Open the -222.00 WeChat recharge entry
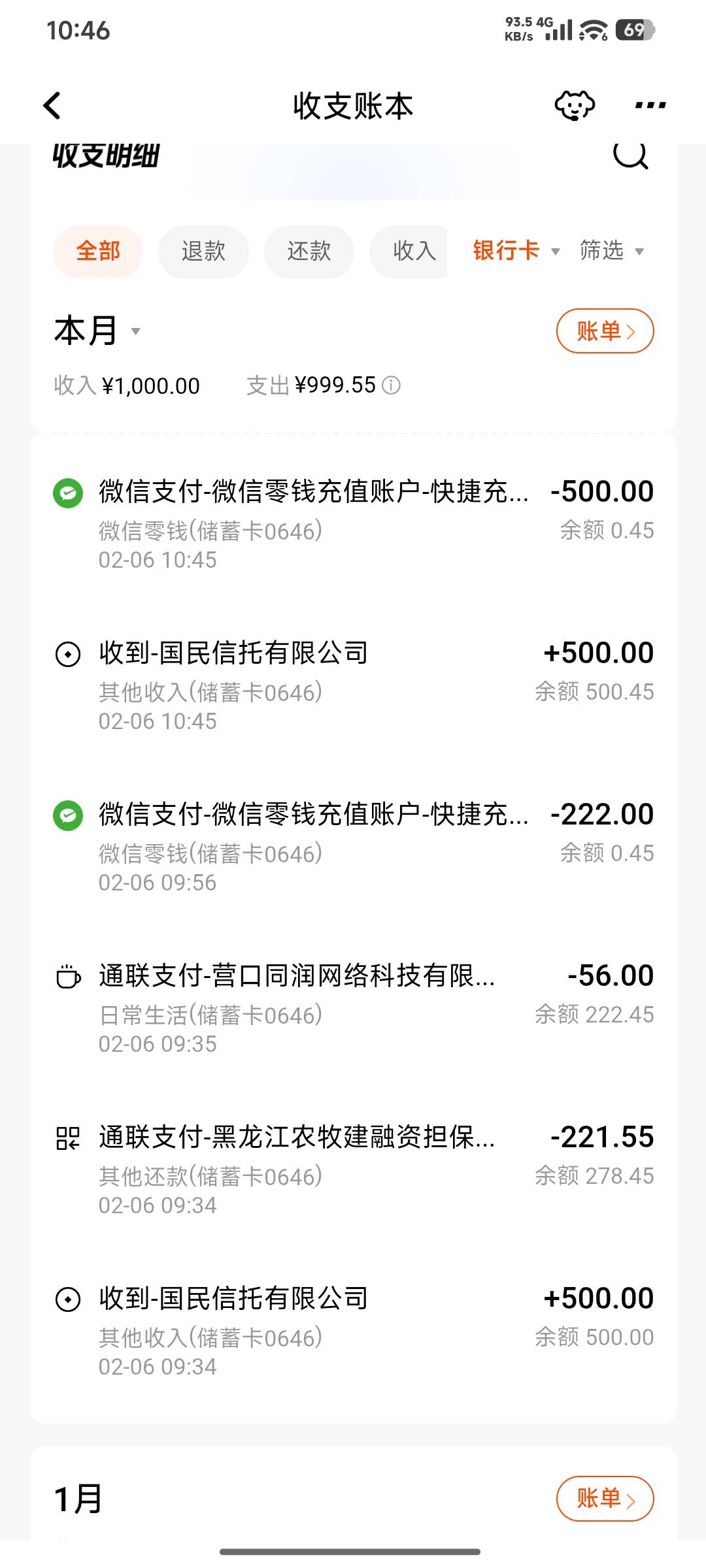 coord(353,847)
